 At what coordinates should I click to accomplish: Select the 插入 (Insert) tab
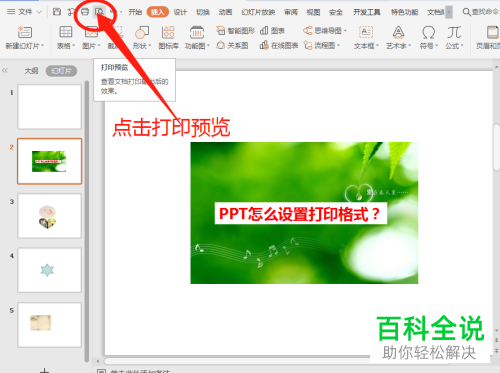click(158, 12)
